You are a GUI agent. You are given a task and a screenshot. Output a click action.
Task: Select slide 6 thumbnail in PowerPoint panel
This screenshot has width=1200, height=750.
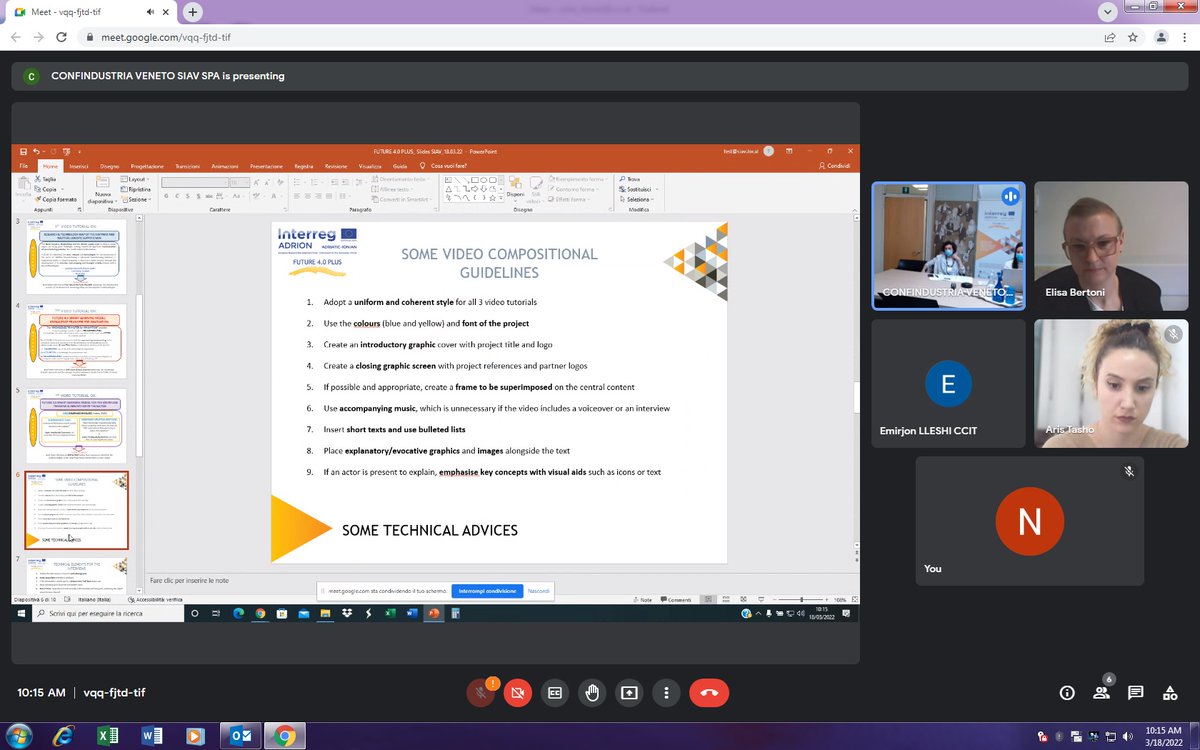(x=76, y=510)
